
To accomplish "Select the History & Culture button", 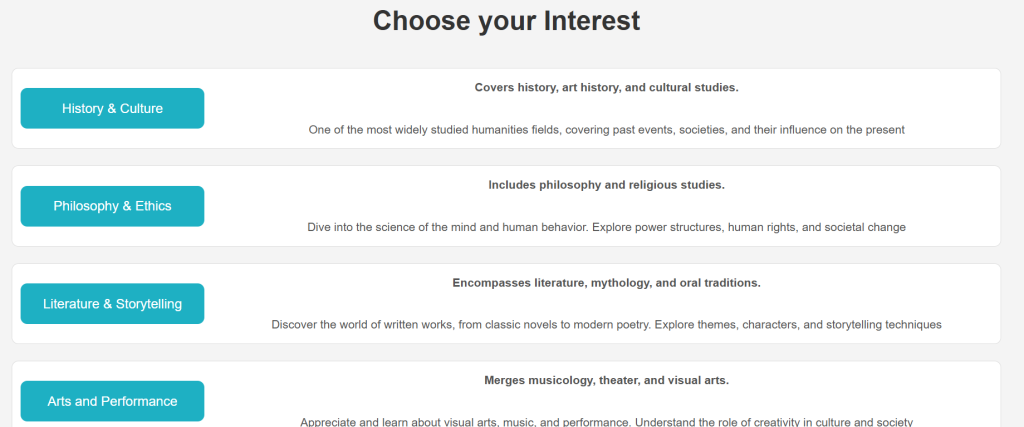I will pos(112,108).
